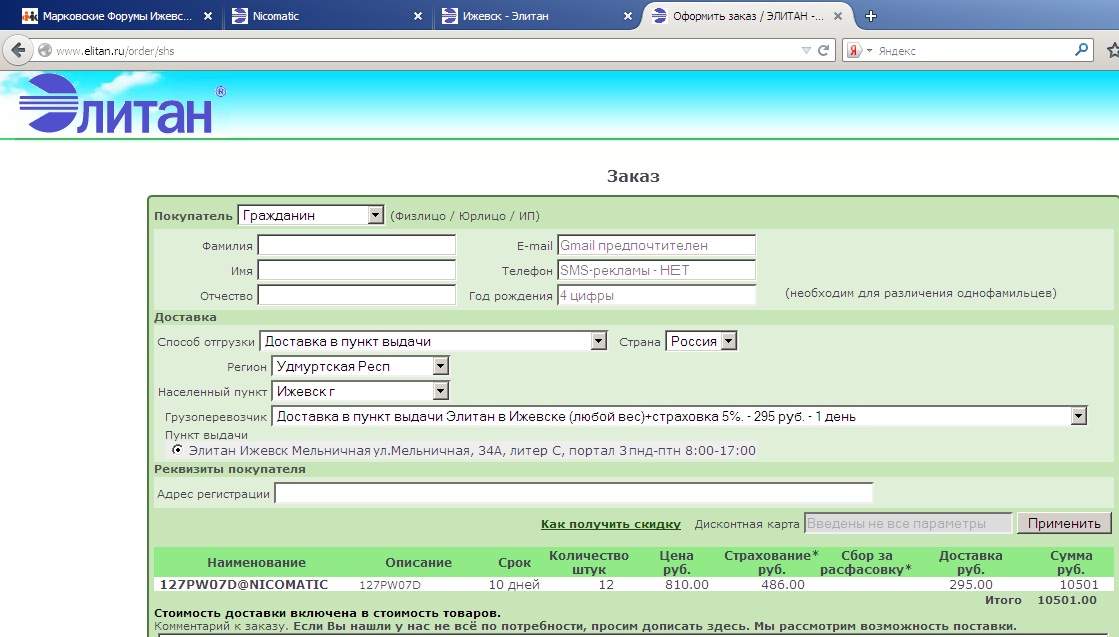
Task: Open the Страна dropdown (Россия)
Action: 701,341
